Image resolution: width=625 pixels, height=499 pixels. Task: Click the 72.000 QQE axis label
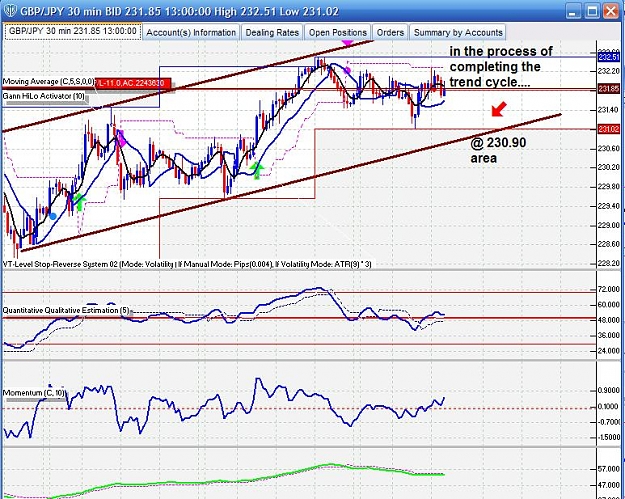610,289
